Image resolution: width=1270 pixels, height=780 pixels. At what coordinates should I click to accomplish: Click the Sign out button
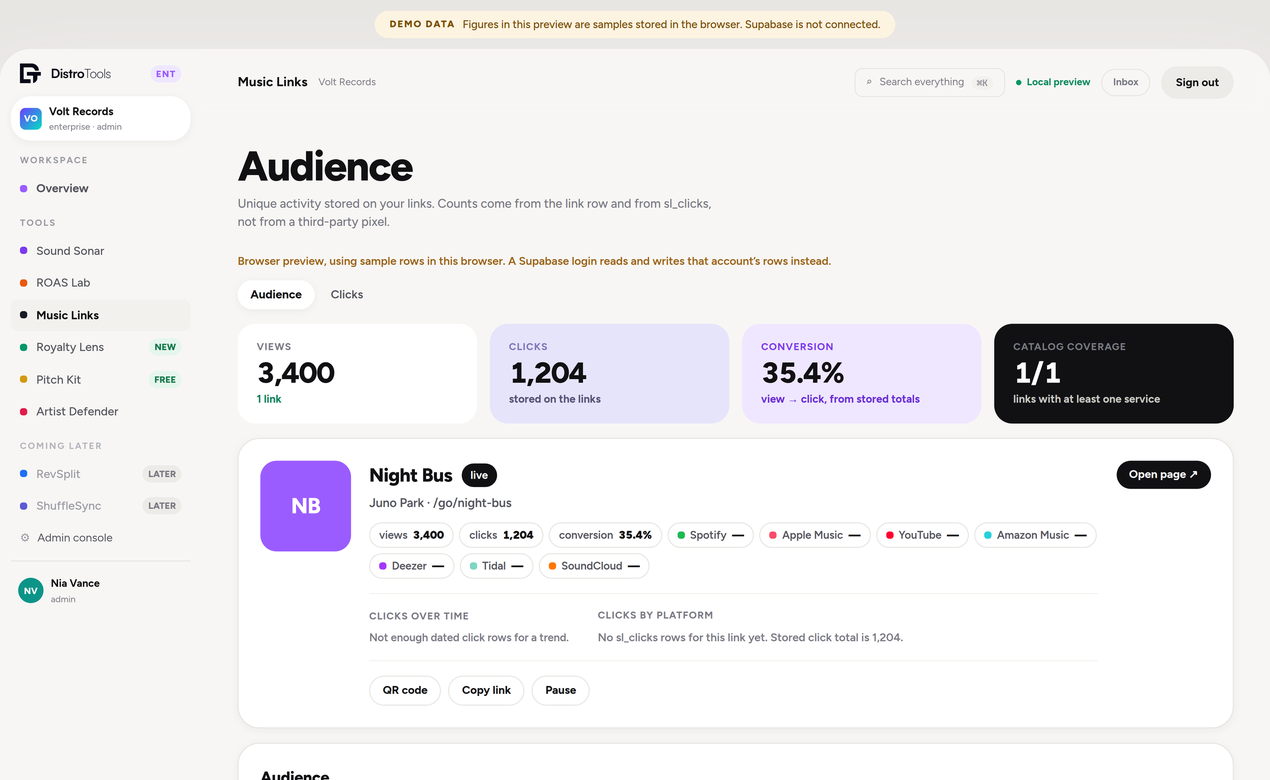(1197, 82)
